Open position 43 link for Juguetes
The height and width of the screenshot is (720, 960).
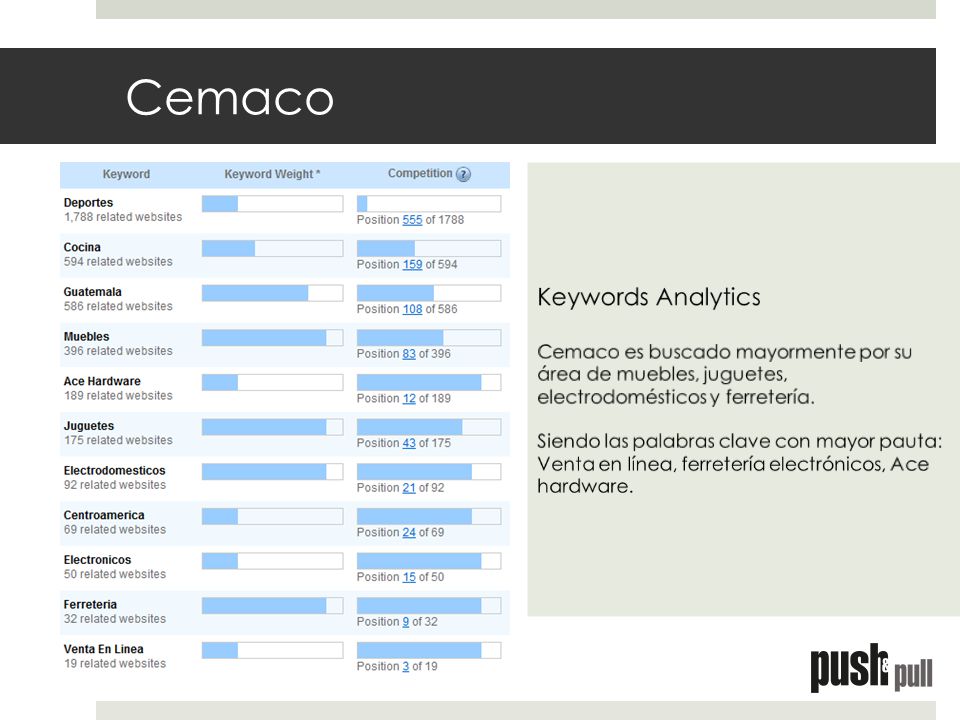(409, 443)
